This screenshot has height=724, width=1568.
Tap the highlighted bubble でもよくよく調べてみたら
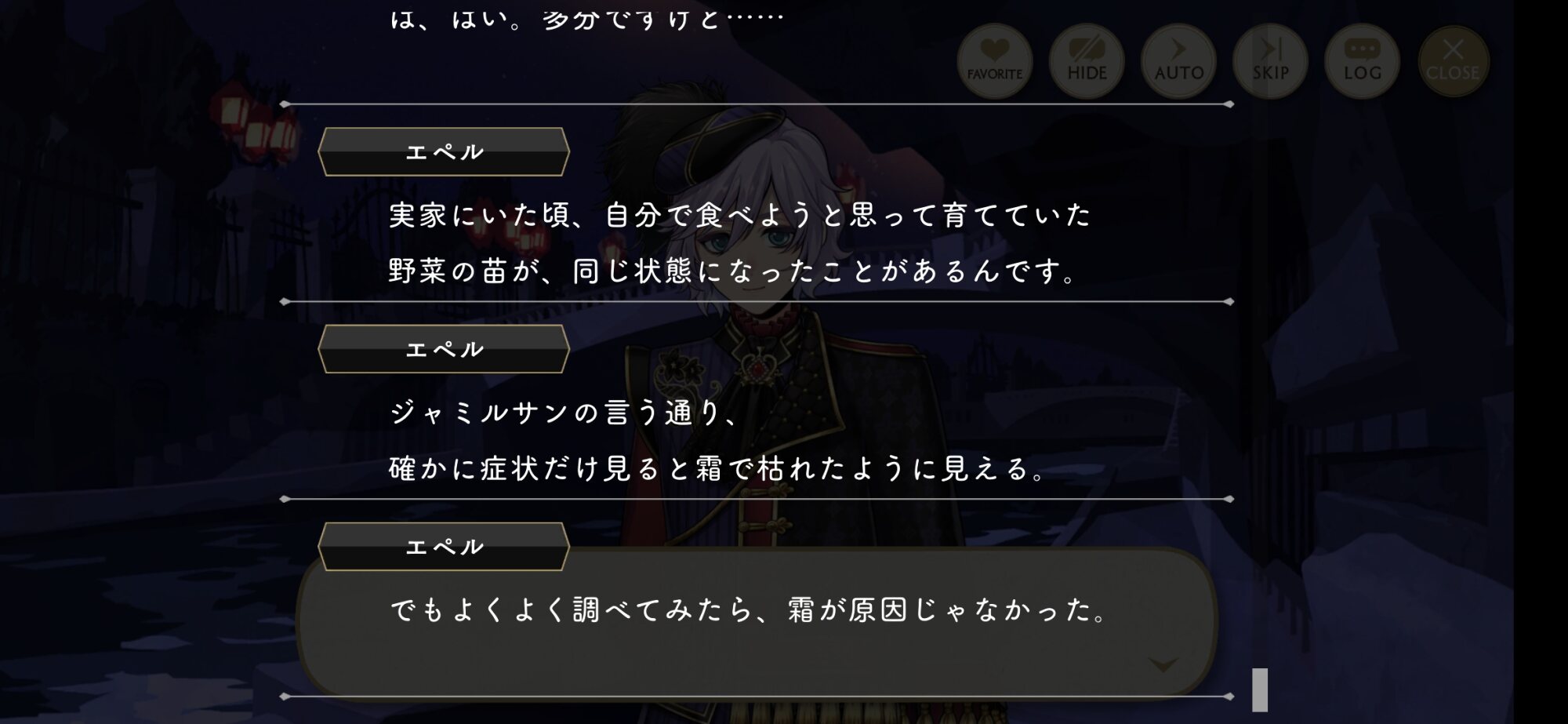[757, 621]
